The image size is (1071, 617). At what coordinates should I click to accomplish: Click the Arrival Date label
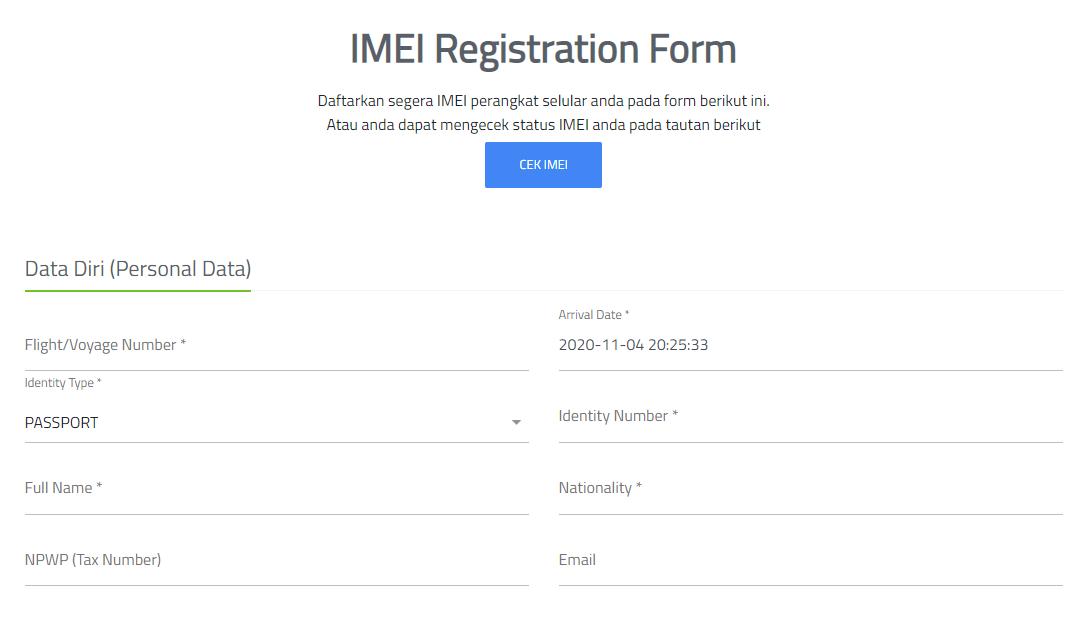point(593,314)
